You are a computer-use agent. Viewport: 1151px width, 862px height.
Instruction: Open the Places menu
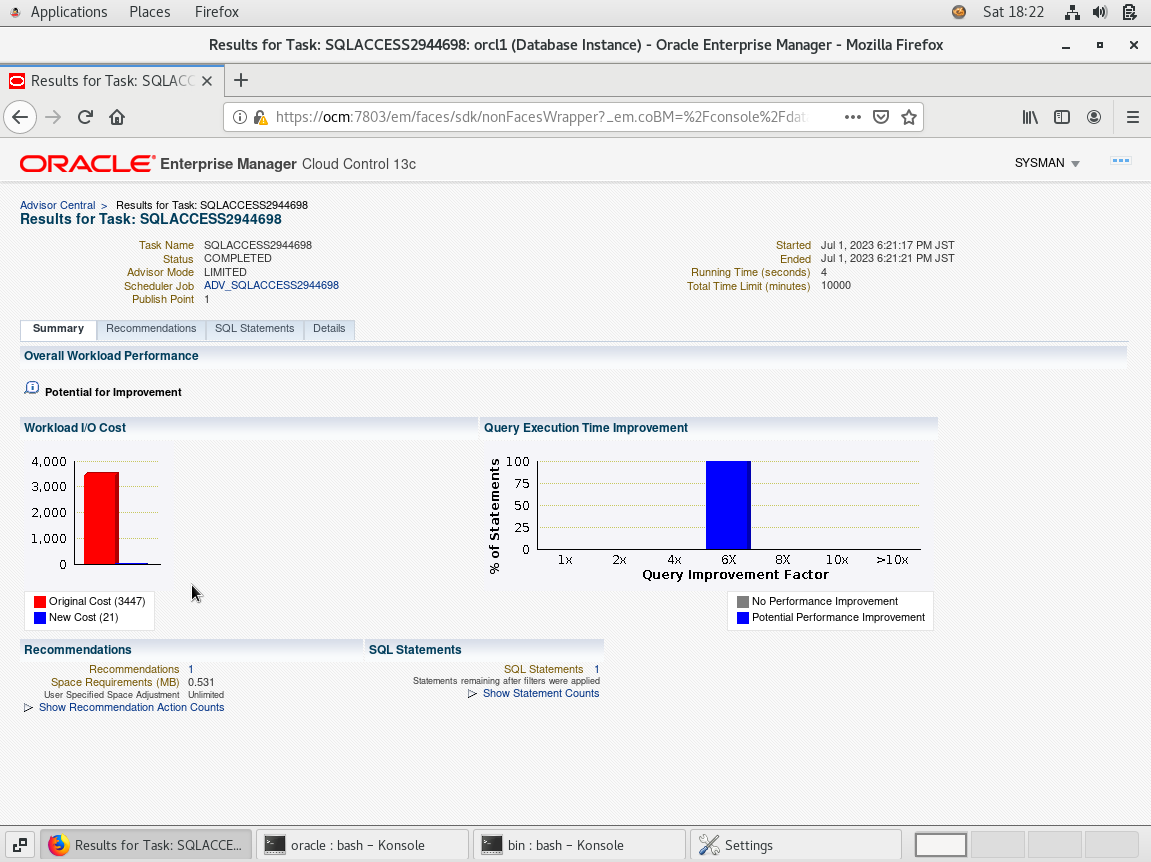click(x=150, y=12)
